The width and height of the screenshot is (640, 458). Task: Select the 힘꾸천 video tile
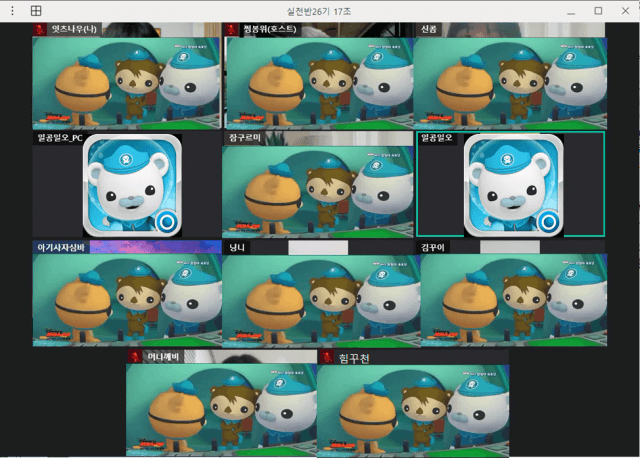pos(413,402)
